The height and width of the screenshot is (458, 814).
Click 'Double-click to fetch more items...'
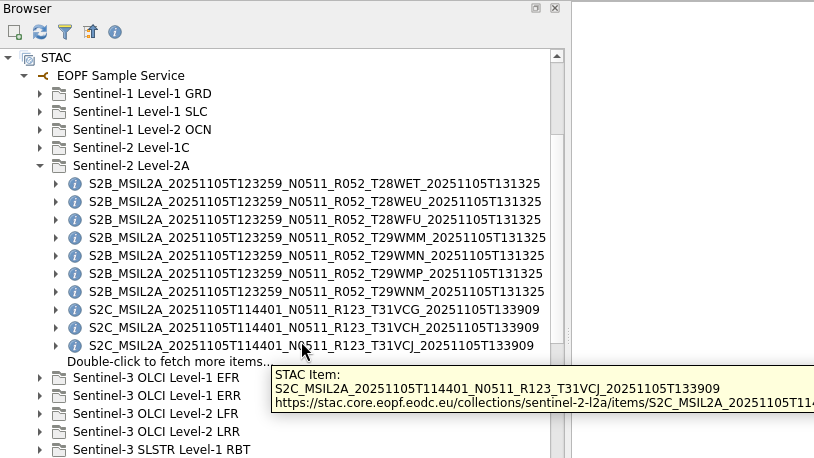(x=169, y=362)
